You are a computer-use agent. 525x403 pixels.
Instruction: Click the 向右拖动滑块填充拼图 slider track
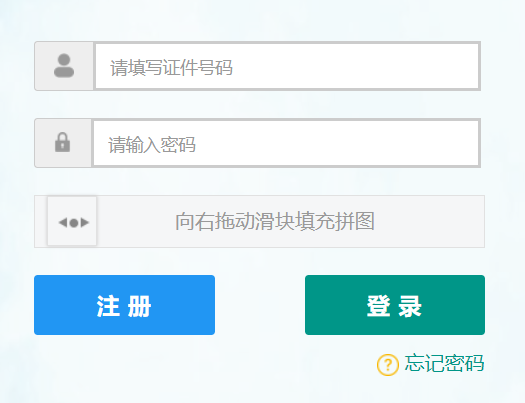tap(259, 222)
